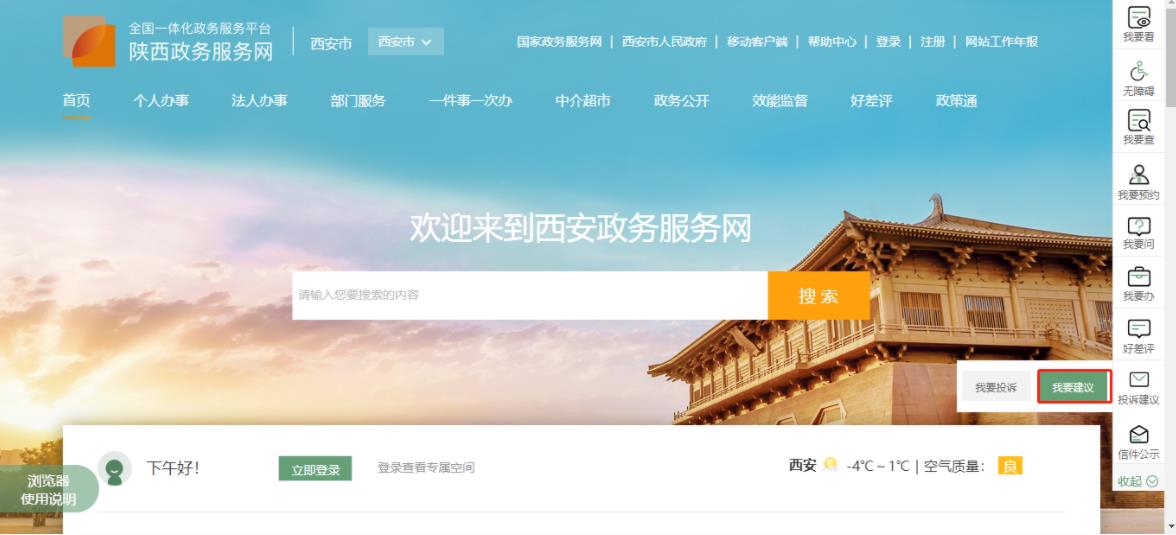Select the 我要预约 person icon

(x=1138, y=175)
